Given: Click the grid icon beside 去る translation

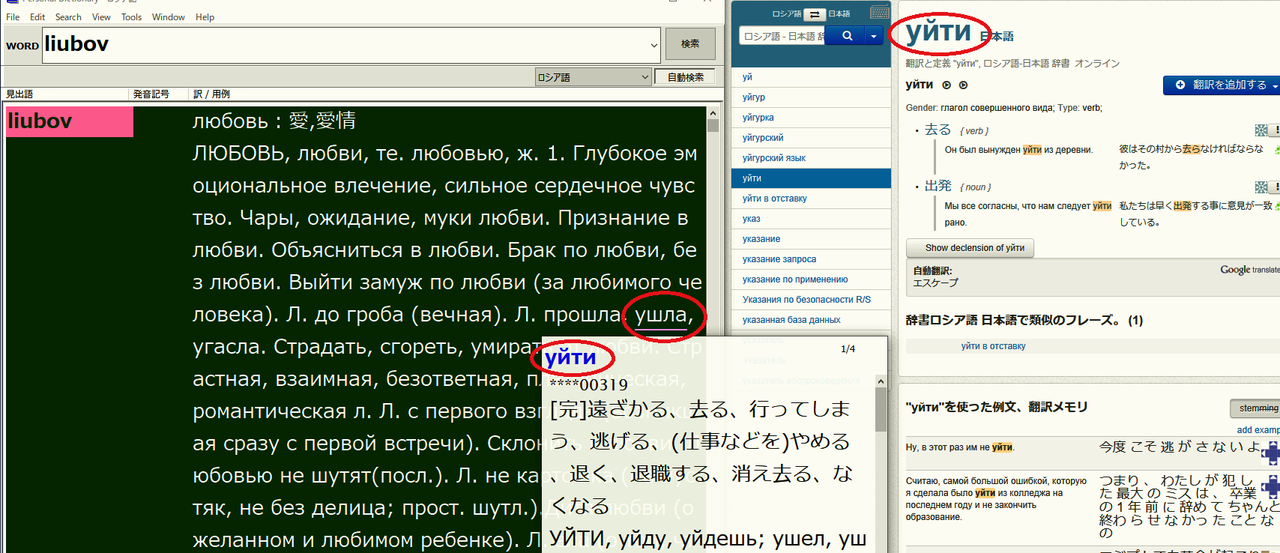Looking at the screenshot, I should coord(1262,131).
